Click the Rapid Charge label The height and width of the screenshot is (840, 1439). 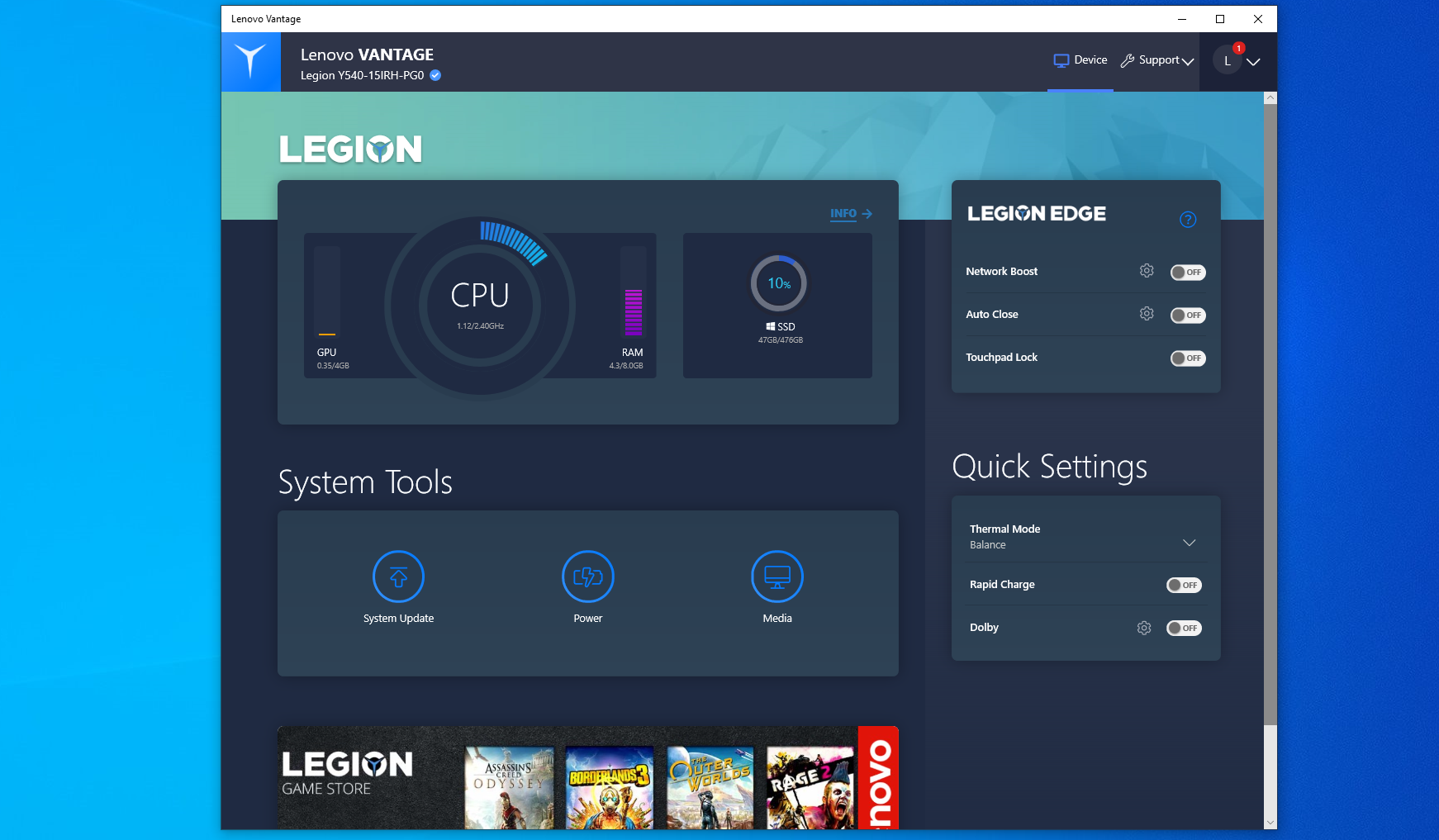coord(1002,585)
